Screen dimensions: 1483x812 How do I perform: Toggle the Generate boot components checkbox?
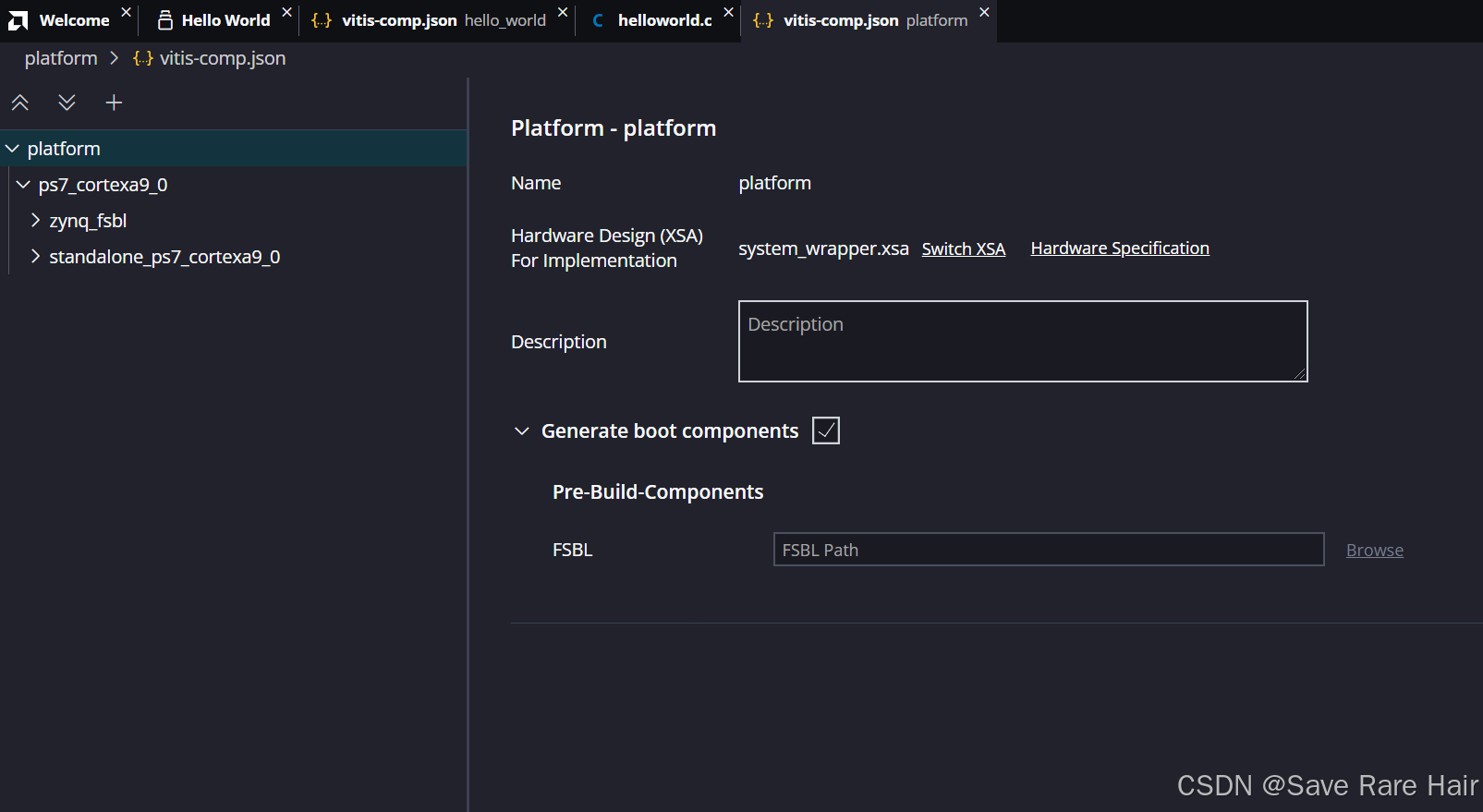point(826,430)
